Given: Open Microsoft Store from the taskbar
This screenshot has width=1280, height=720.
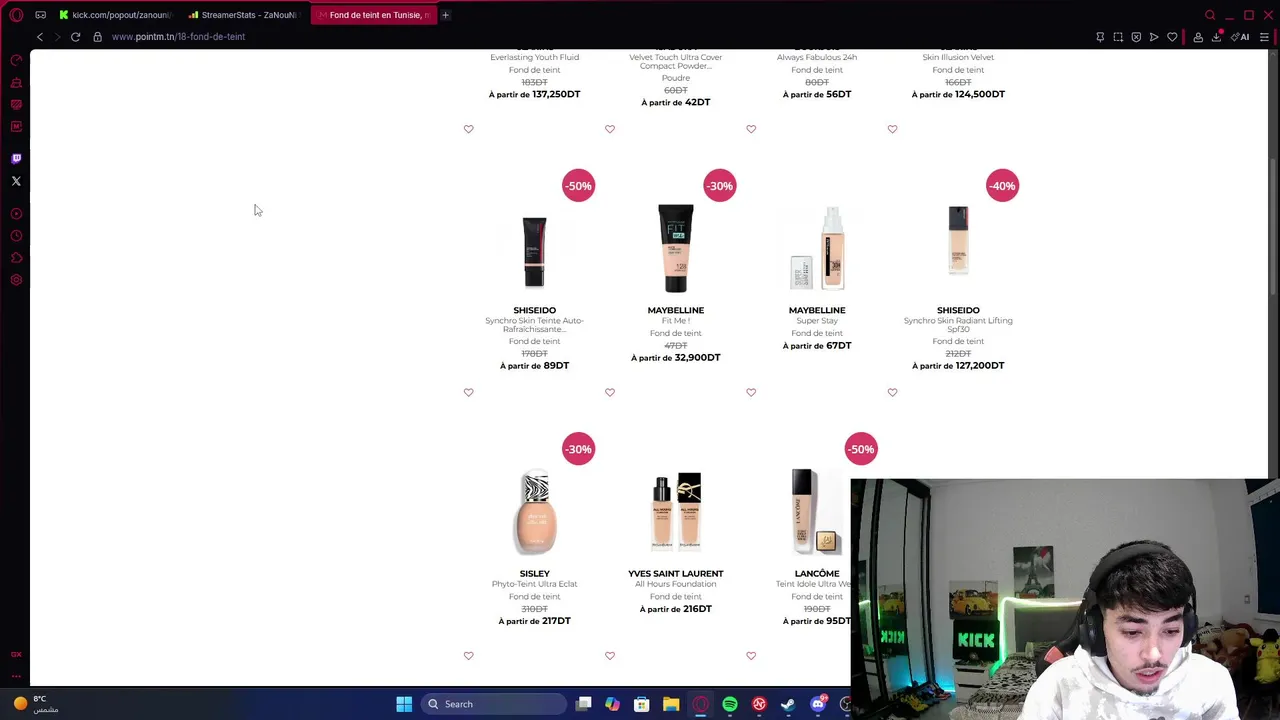Looking at the screenshot, I should [x=642, y=704].
